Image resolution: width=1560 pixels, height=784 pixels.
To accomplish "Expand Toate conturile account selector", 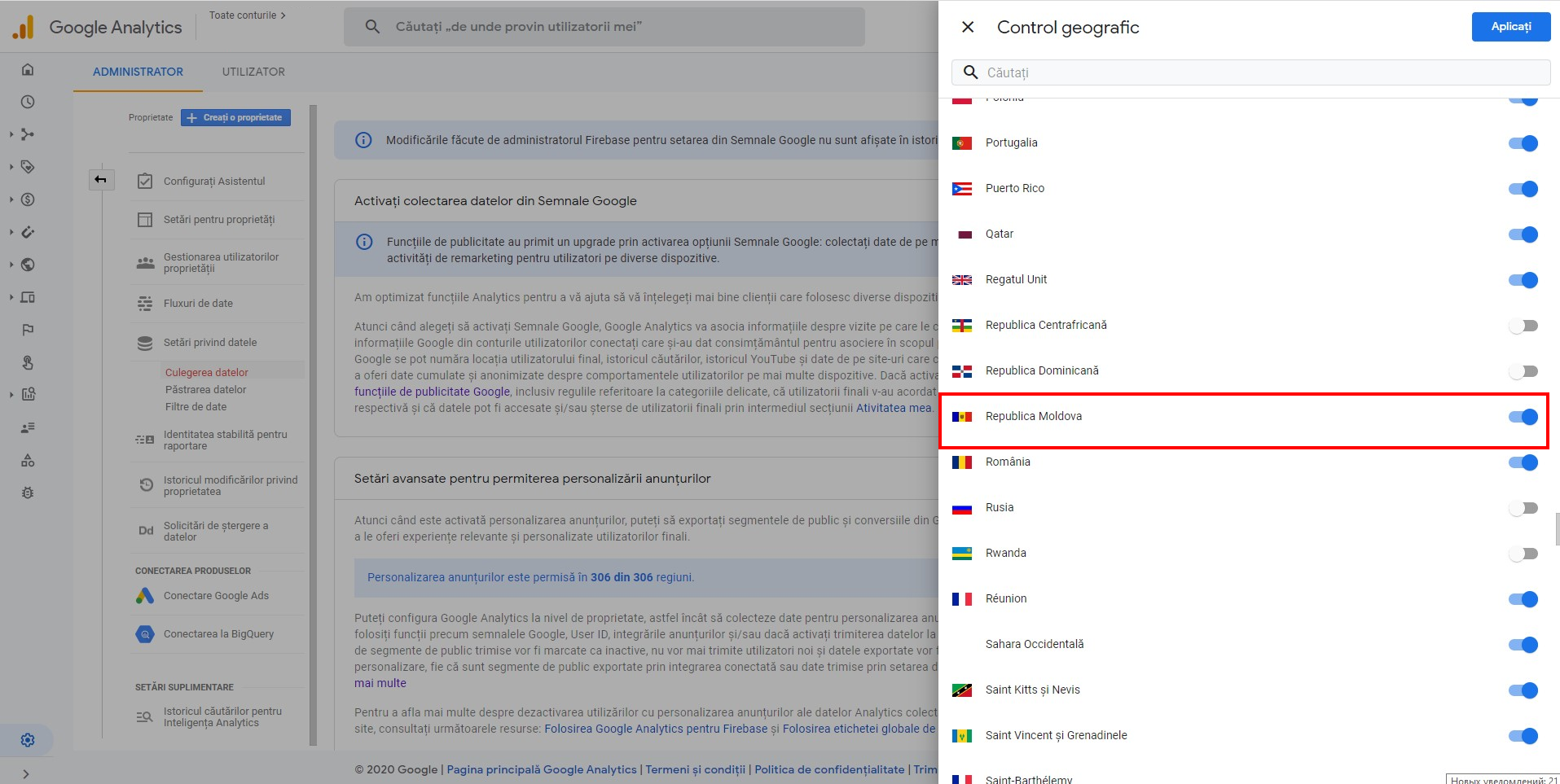I will [247, 15].
